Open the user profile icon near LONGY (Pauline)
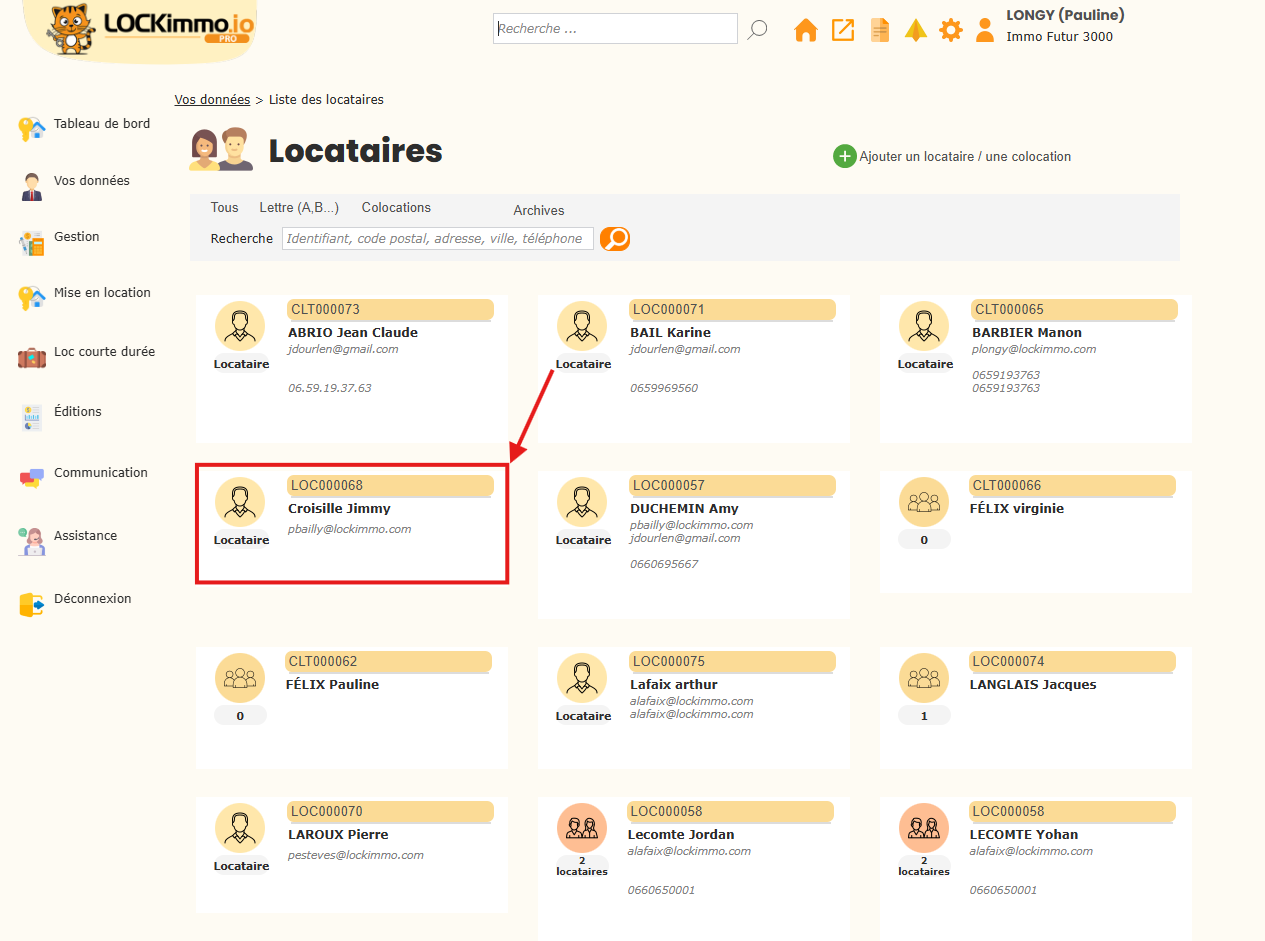Viewport: 1265px width, 941px height. [985, 30]
